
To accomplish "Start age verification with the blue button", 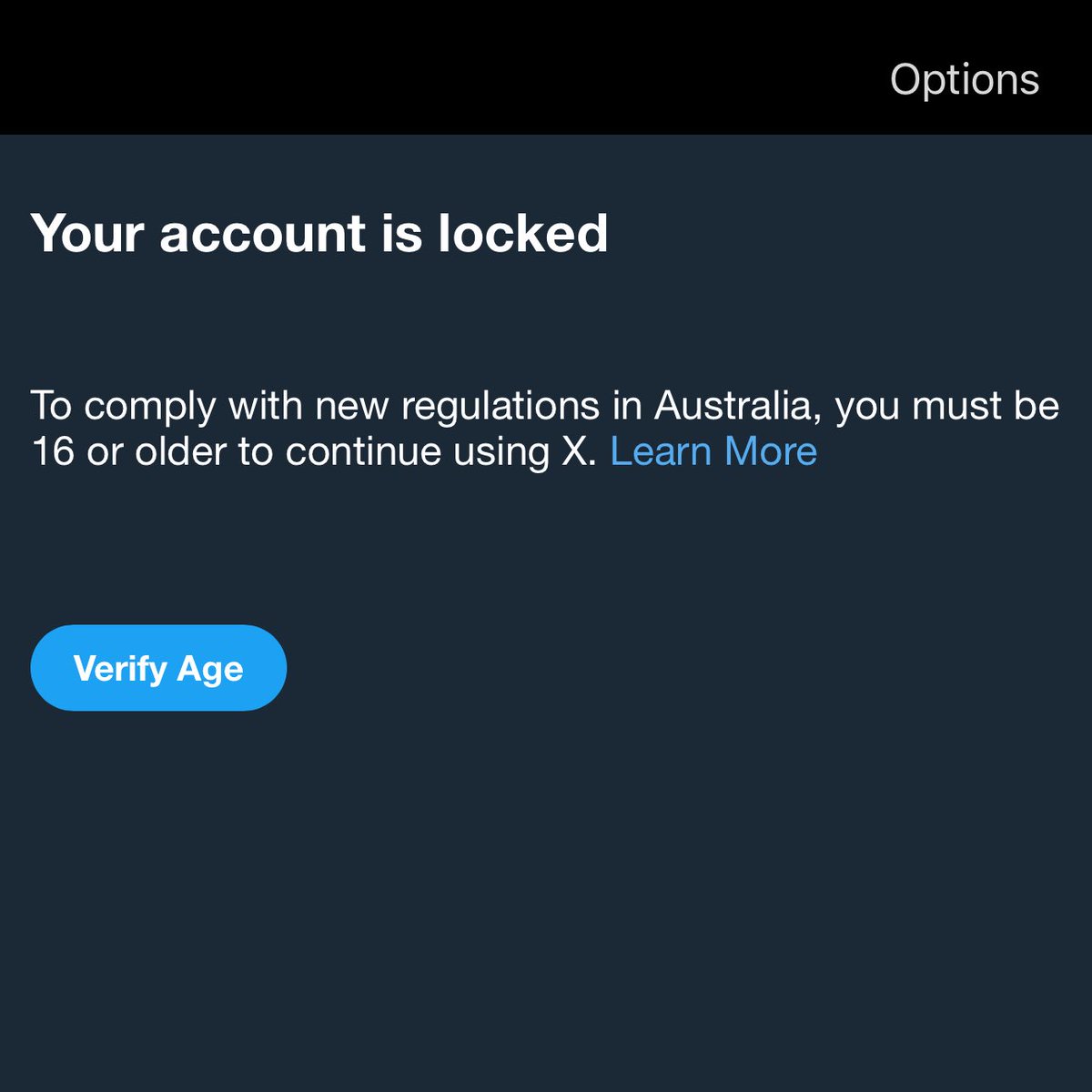I will pos(158,668).
